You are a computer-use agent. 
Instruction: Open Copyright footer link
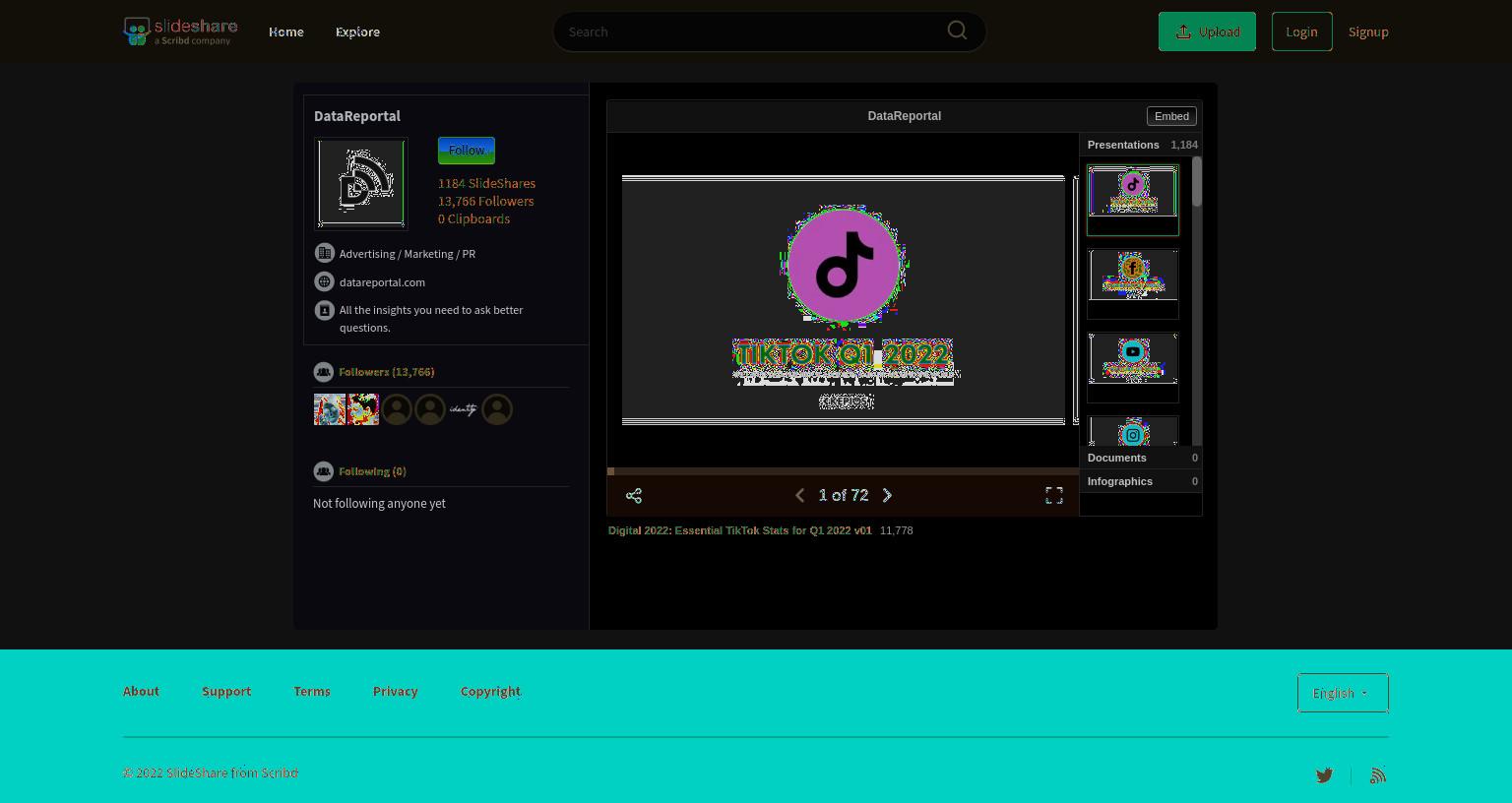pyautogui.click(x=490, y=692)
